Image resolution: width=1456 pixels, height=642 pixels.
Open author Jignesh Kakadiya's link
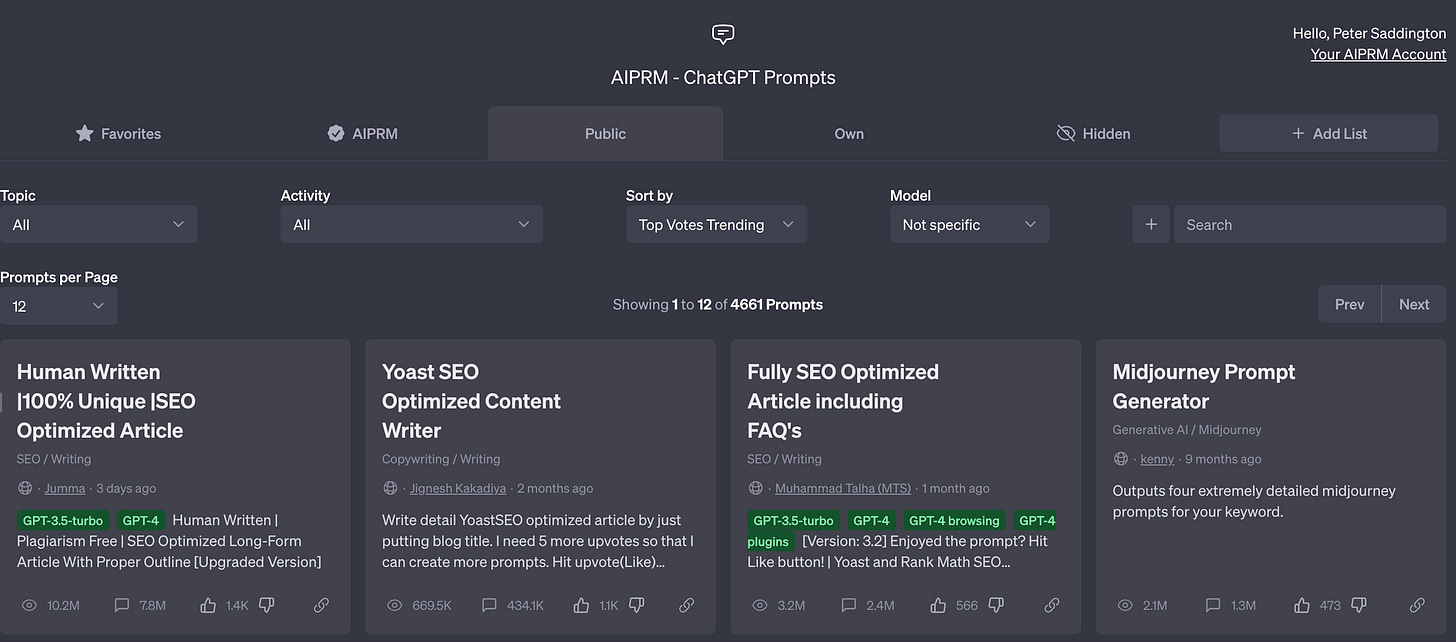[458, 488]
